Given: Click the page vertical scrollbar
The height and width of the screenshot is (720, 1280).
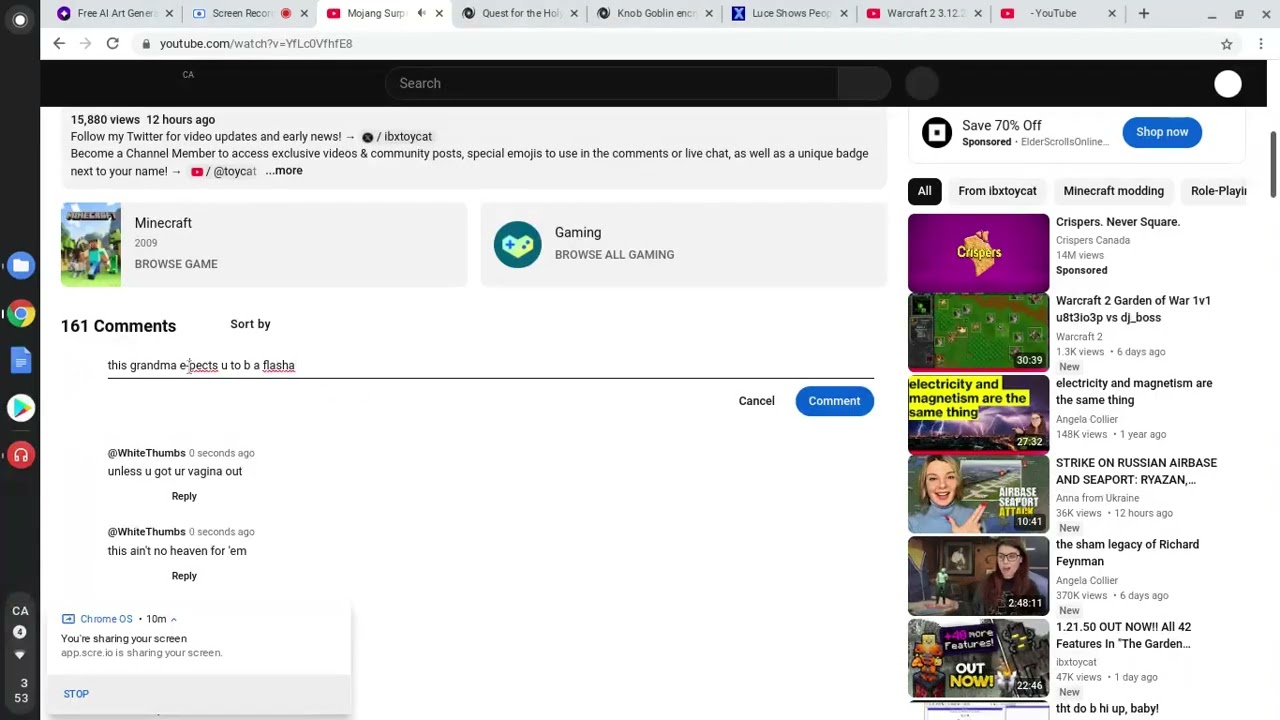Looking at the screenshot, I should click(1273, 165).
